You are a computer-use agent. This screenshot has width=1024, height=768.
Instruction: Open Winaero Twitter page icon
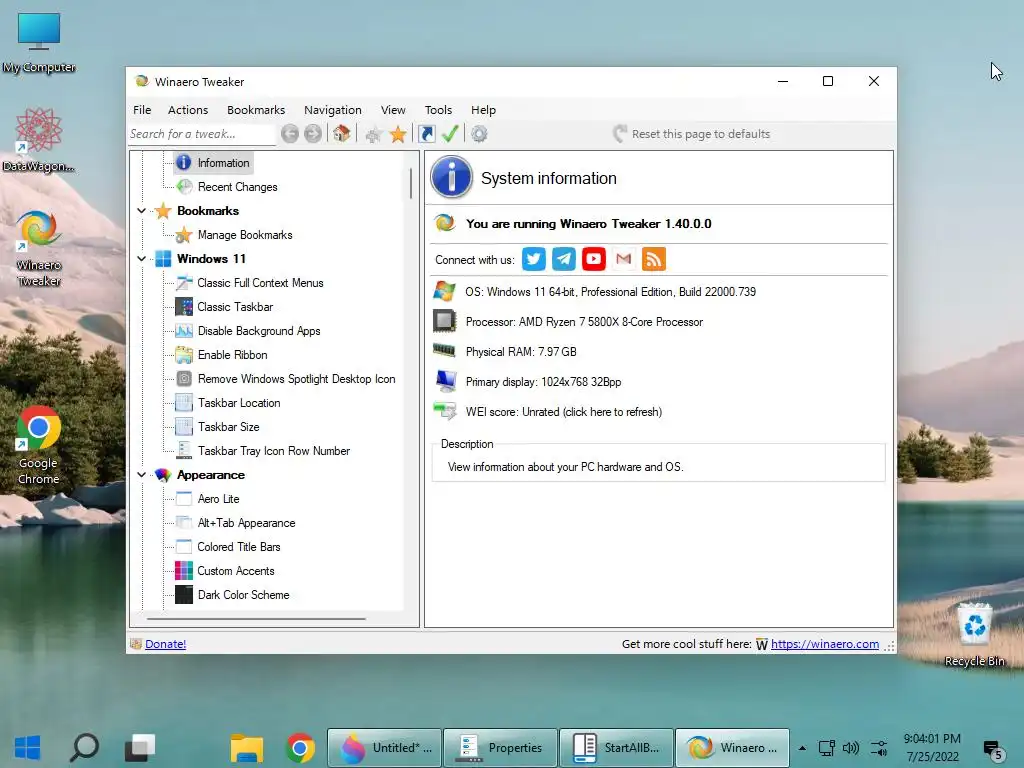[534, 259]
